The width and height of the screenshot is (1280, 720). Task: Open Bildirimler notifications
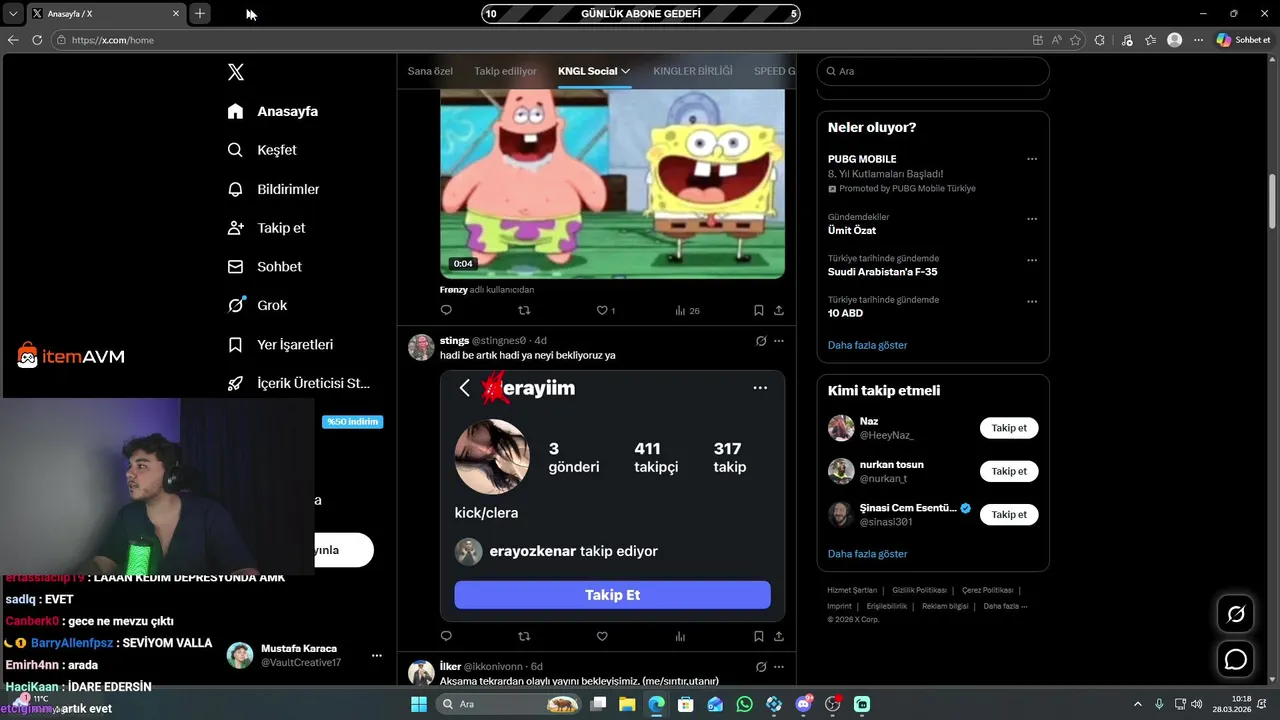[274, 189]
